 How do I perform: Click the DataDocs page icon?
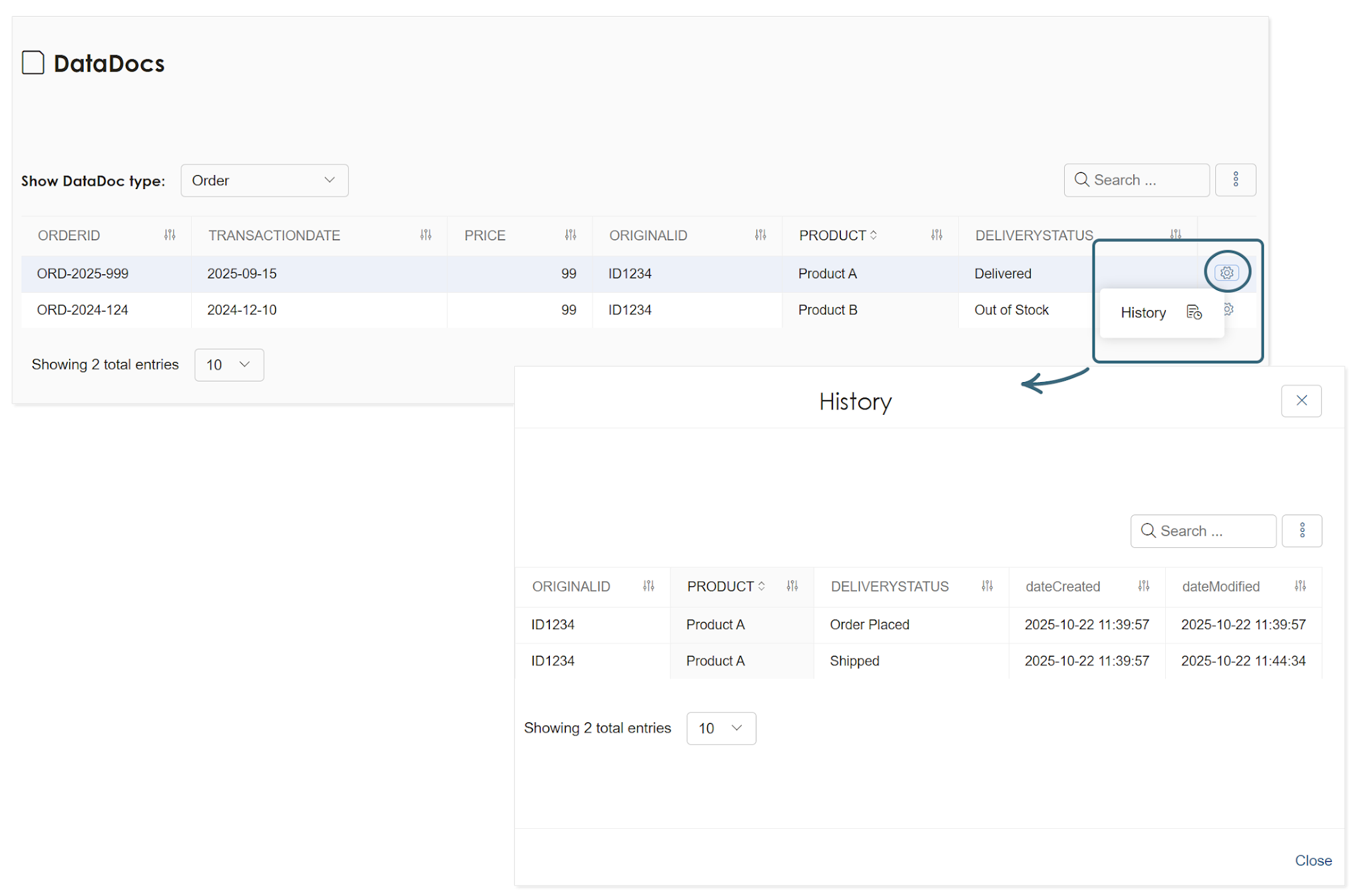33,63
